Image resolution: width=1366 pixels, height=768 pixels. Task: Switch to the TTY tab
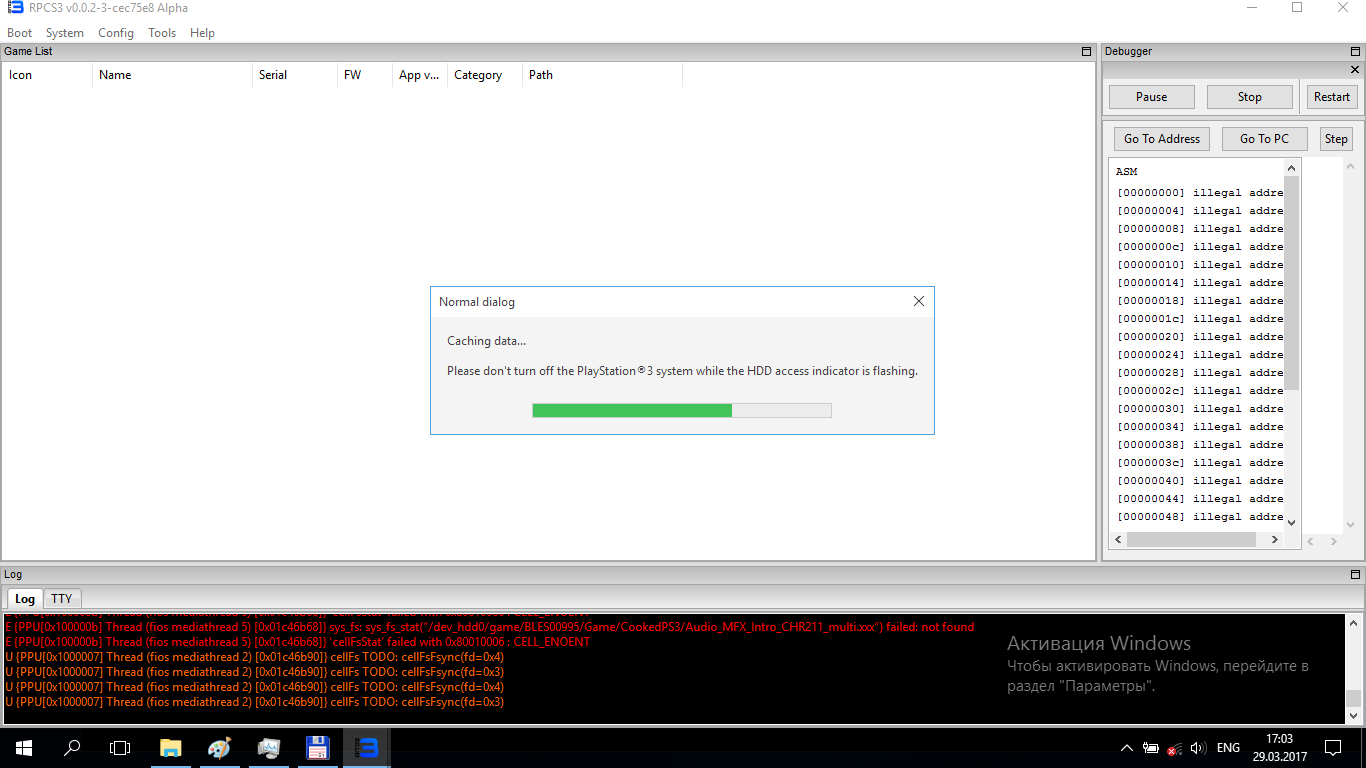pyautogui.click(x=62, y=598)
